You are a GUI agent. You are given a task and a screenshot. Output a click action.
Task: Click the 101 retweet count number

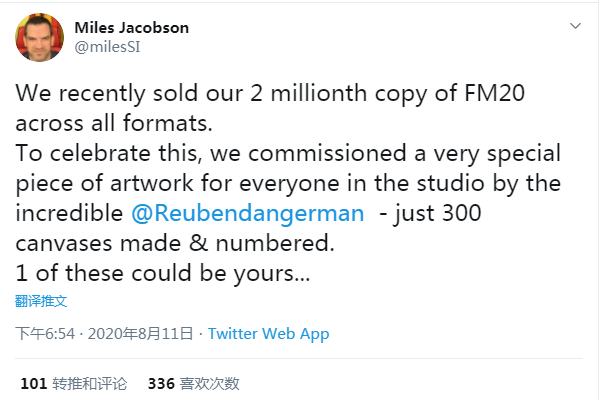[34, 383]
